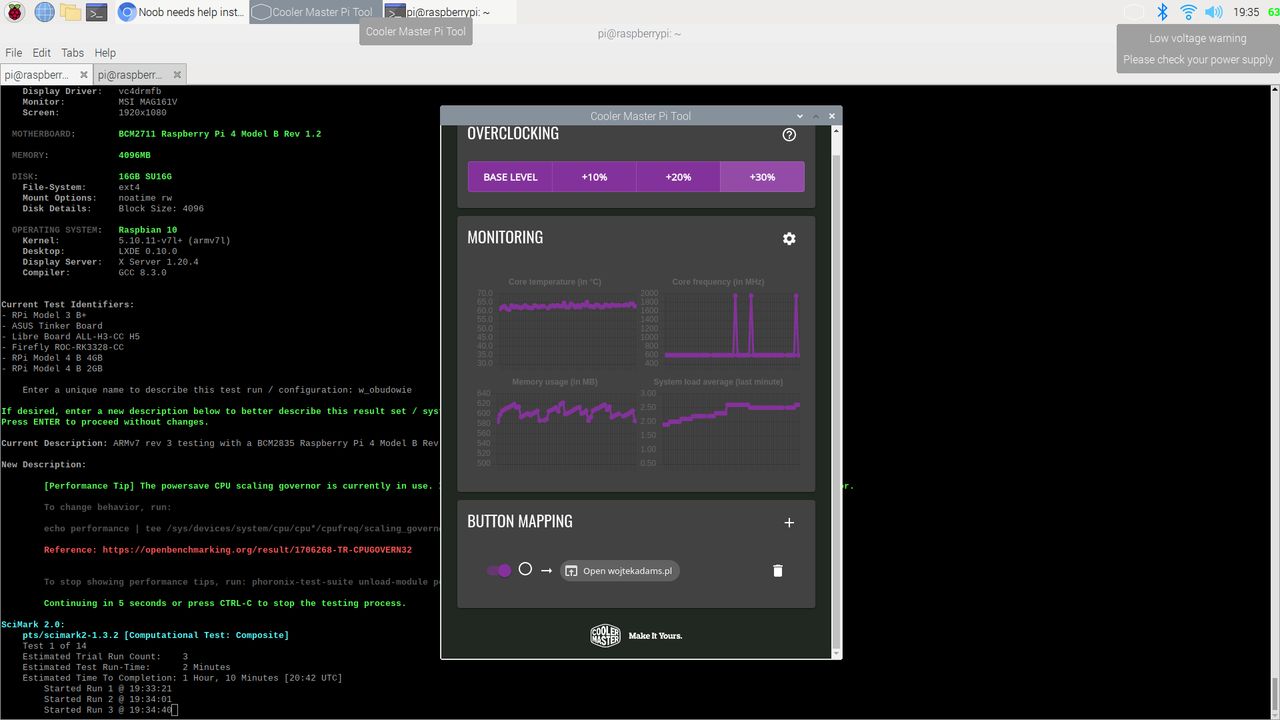Launch the web browser globe icon
Screen dimensions: 1280x720
[x=44, y=12]
